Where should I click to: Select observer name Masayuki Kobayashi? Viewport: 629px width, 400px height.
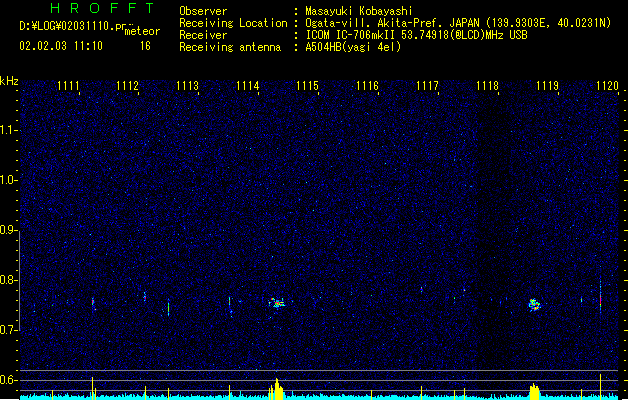[x=359, y=11]
